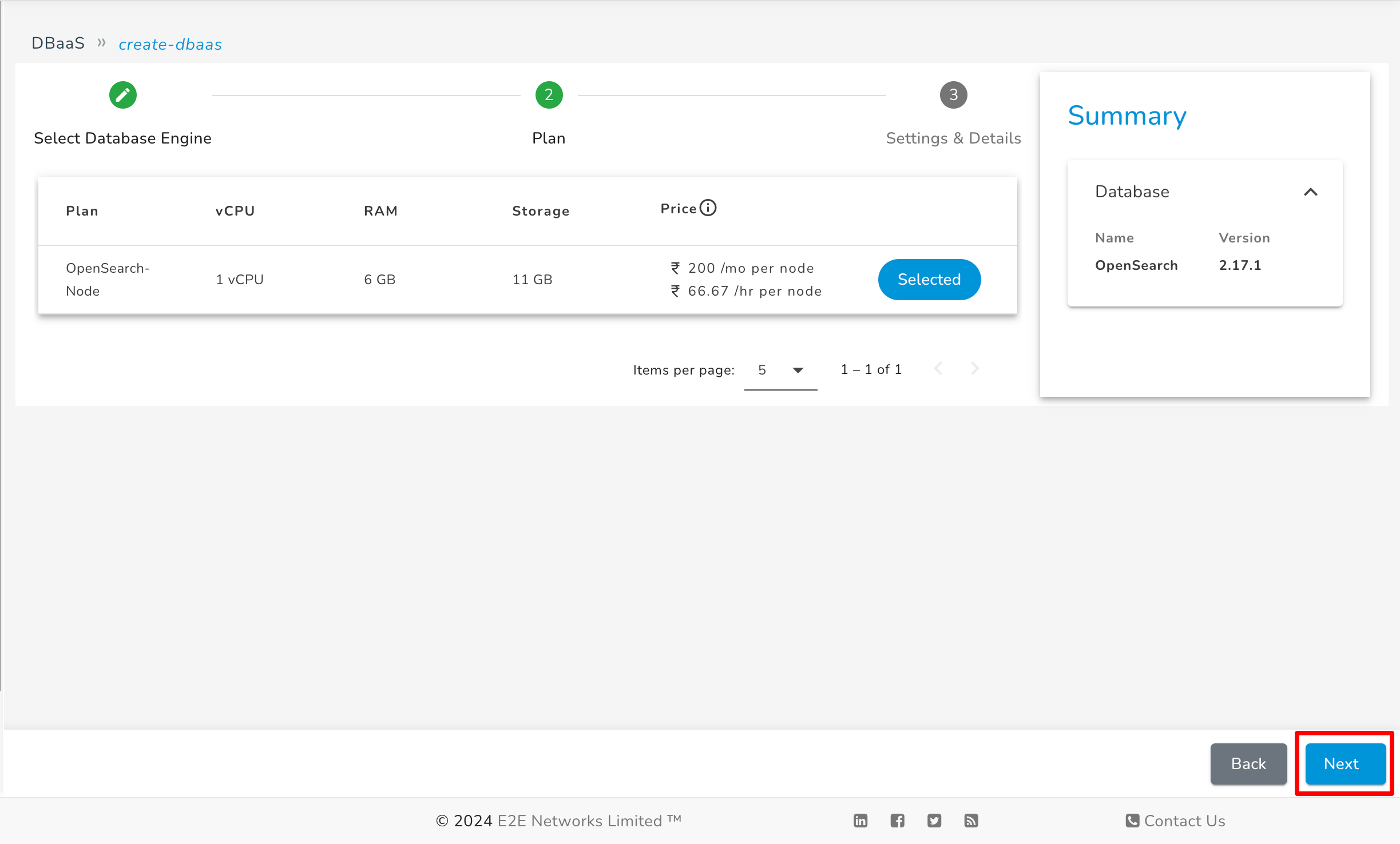Screen dimensions: 1400x844
Task: Click the Back button
Action: click(1248, 763)
